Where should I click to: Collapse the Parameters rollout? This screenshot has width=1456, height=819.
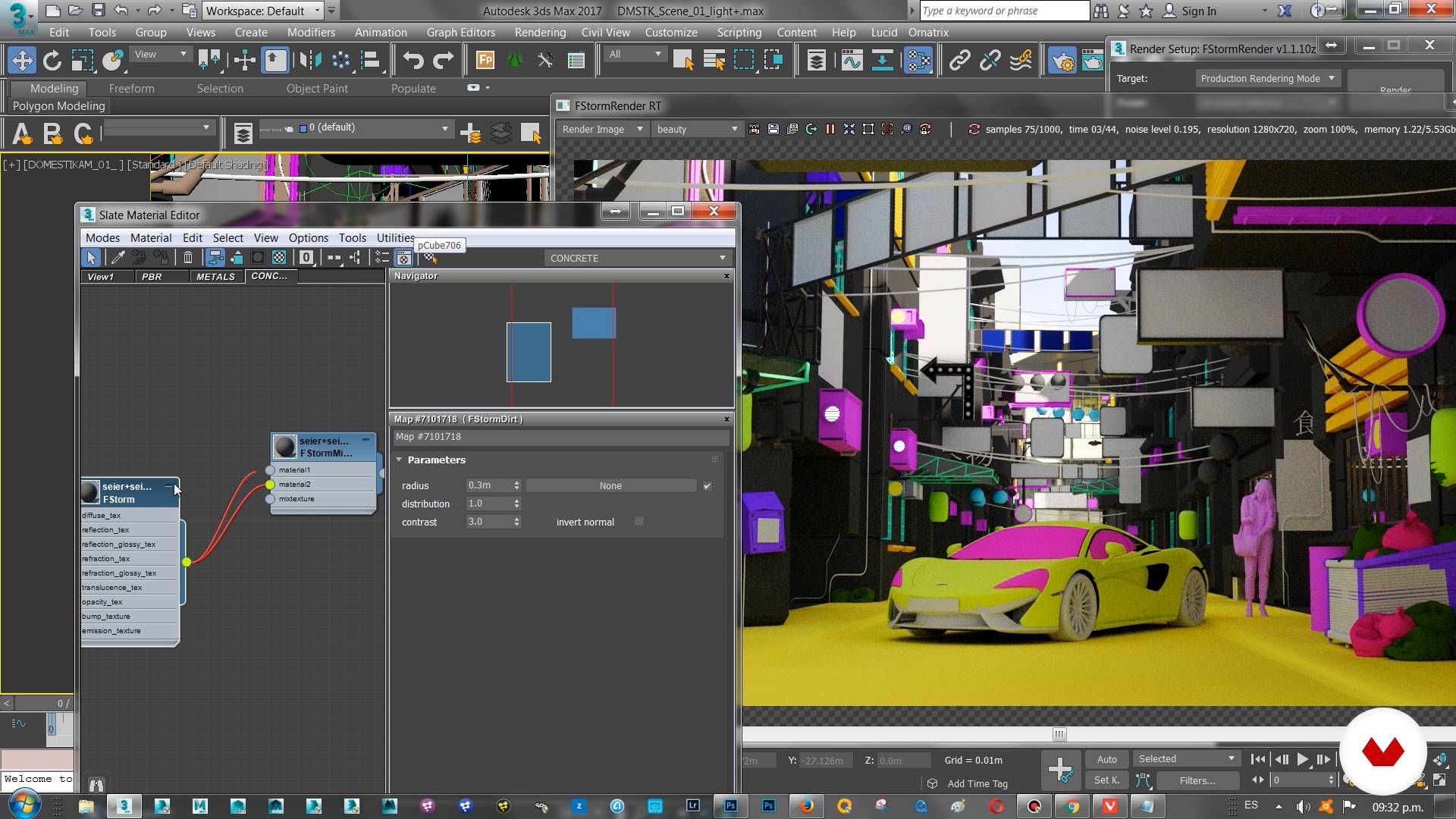[399, 460]
